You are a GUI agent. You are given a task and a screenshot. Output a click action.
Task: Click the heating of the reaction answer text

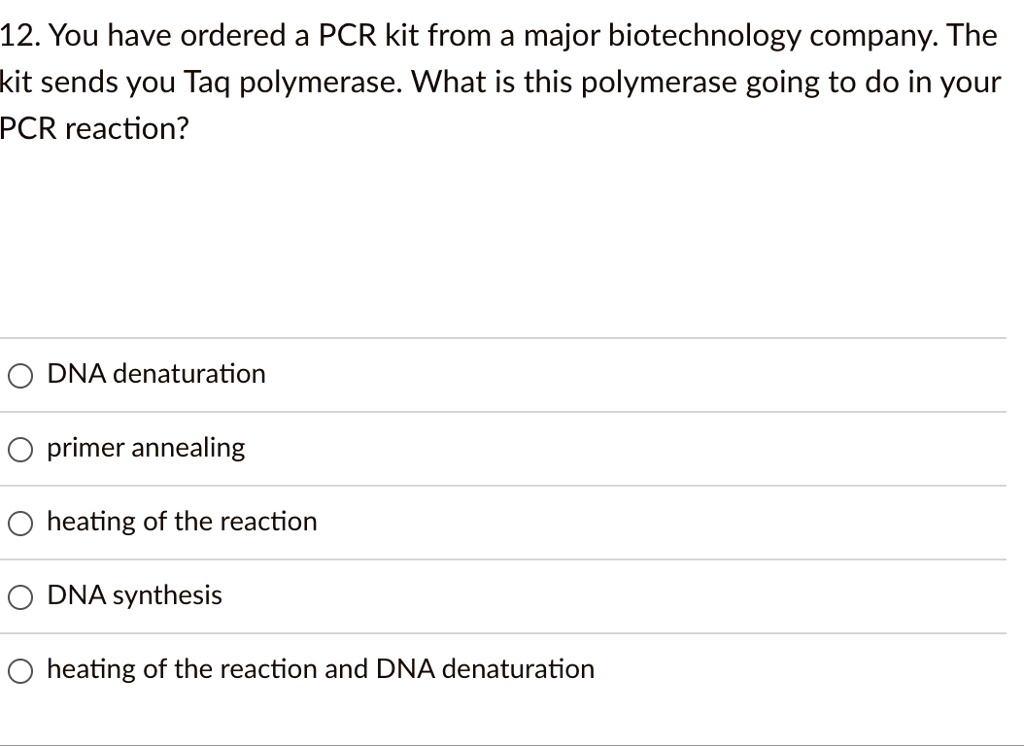pos(181,521)
